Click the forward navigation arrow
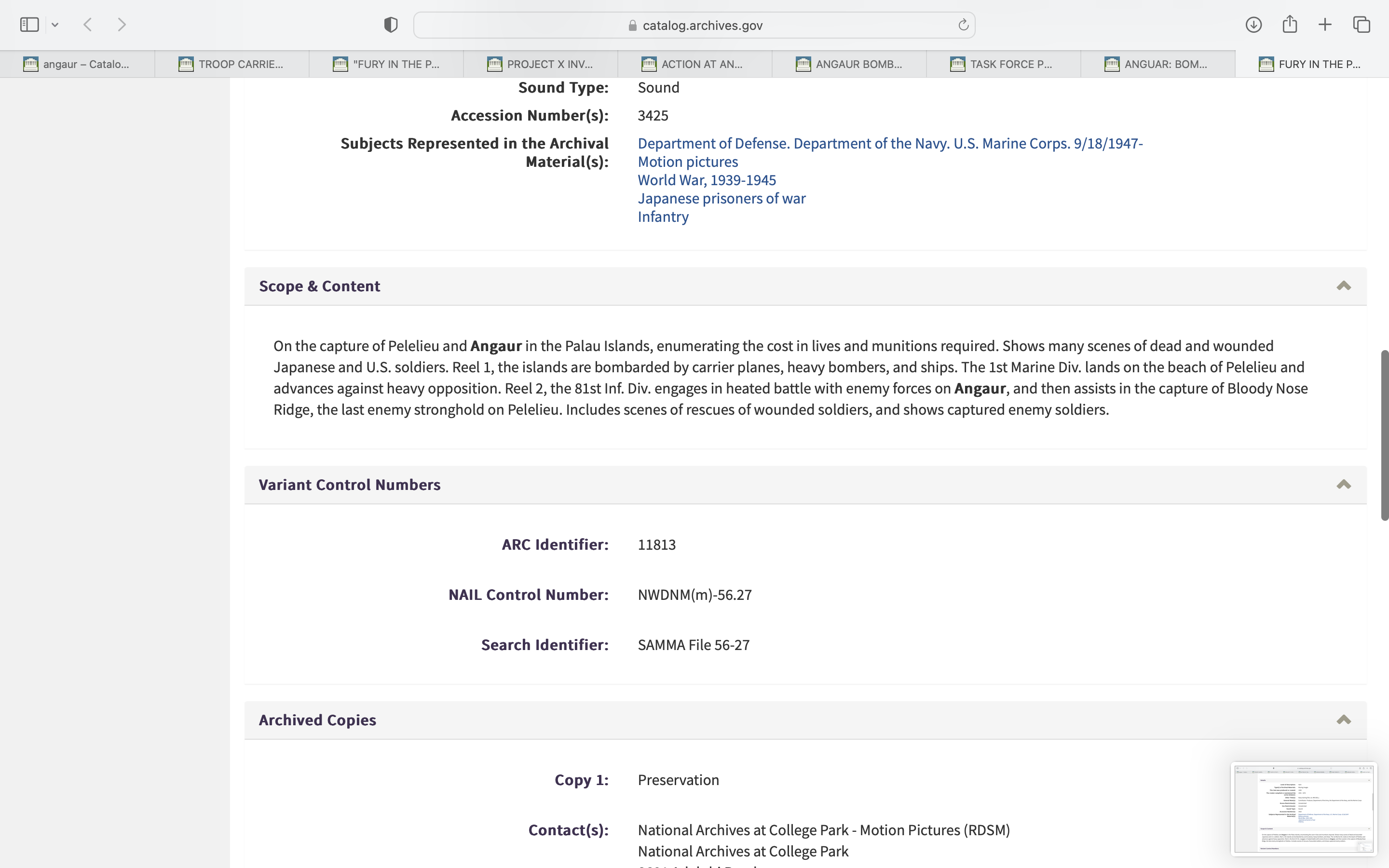The height and width of the screenshot is (868, 1389). (x=122, y=25)
